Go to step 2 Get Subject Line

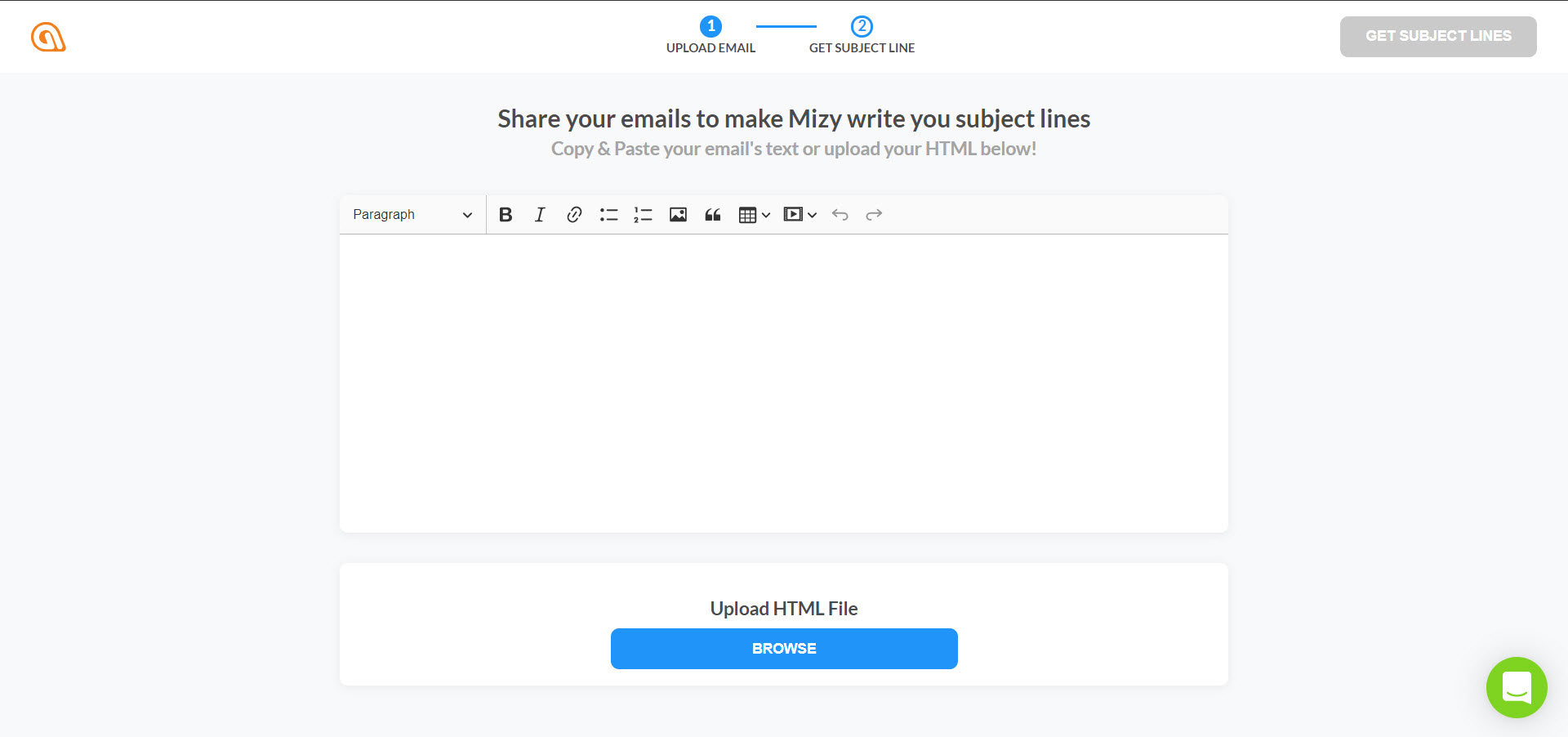862,36
